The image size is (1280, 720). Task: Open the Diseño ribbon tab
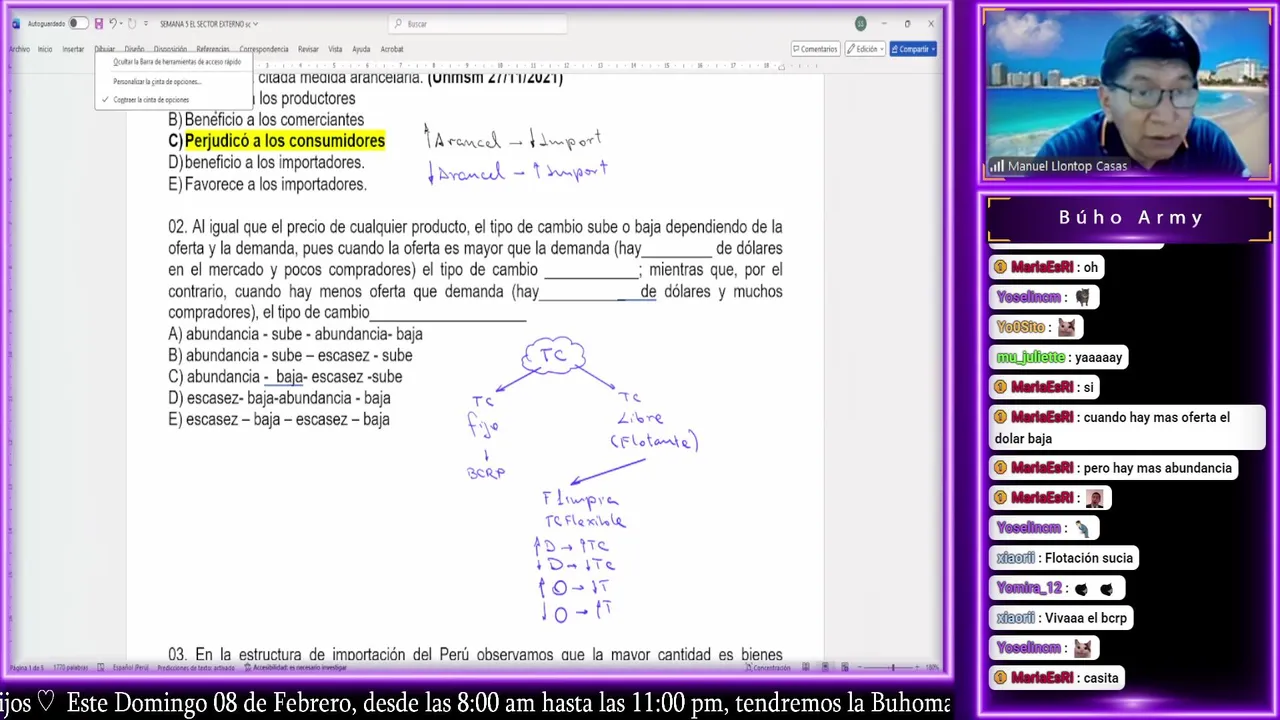coord(134,49)
